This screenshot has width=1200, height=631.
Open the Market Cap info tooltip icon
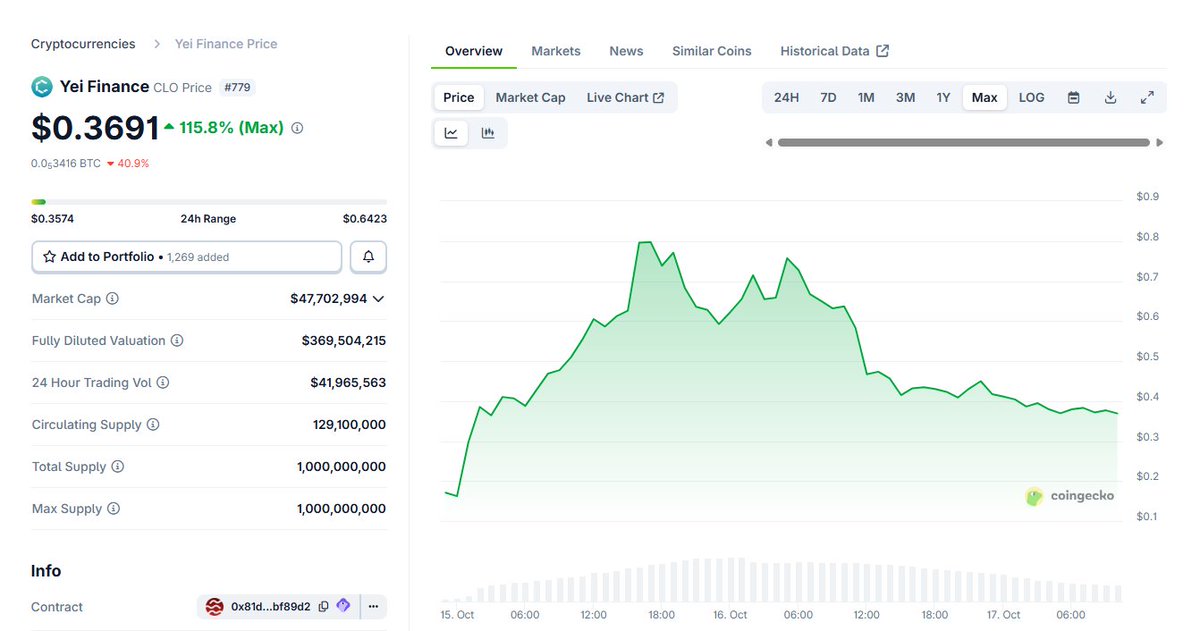pyautogui.click(x=112, y=299)
